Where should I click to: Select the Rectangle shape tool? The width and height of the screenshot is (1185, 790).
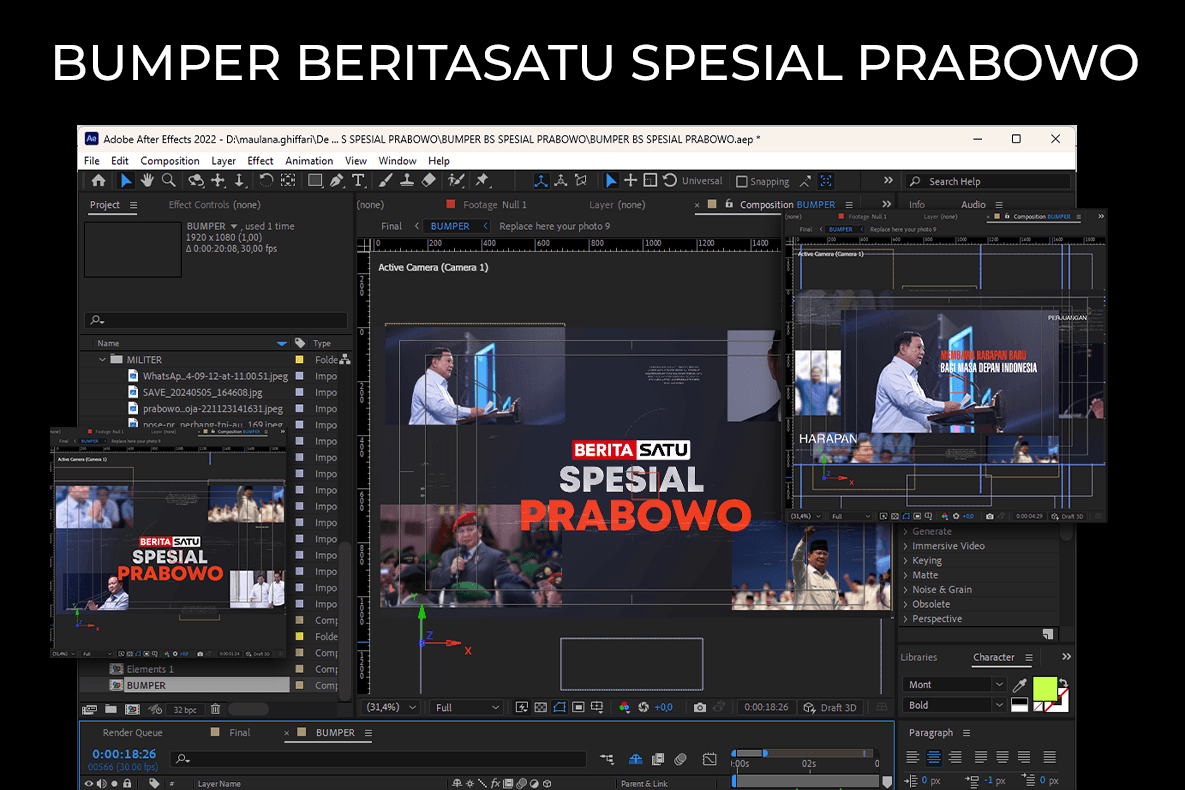315,181
